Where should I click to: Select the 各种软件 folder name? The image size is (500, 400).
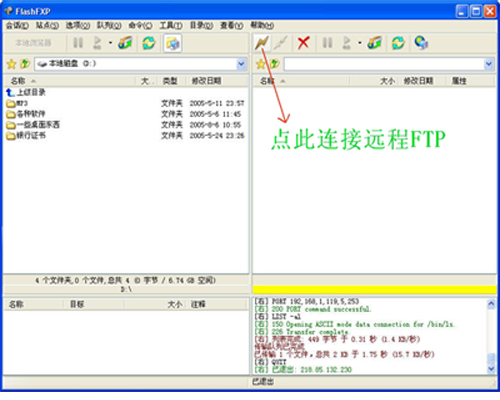(x=31, y=114)
